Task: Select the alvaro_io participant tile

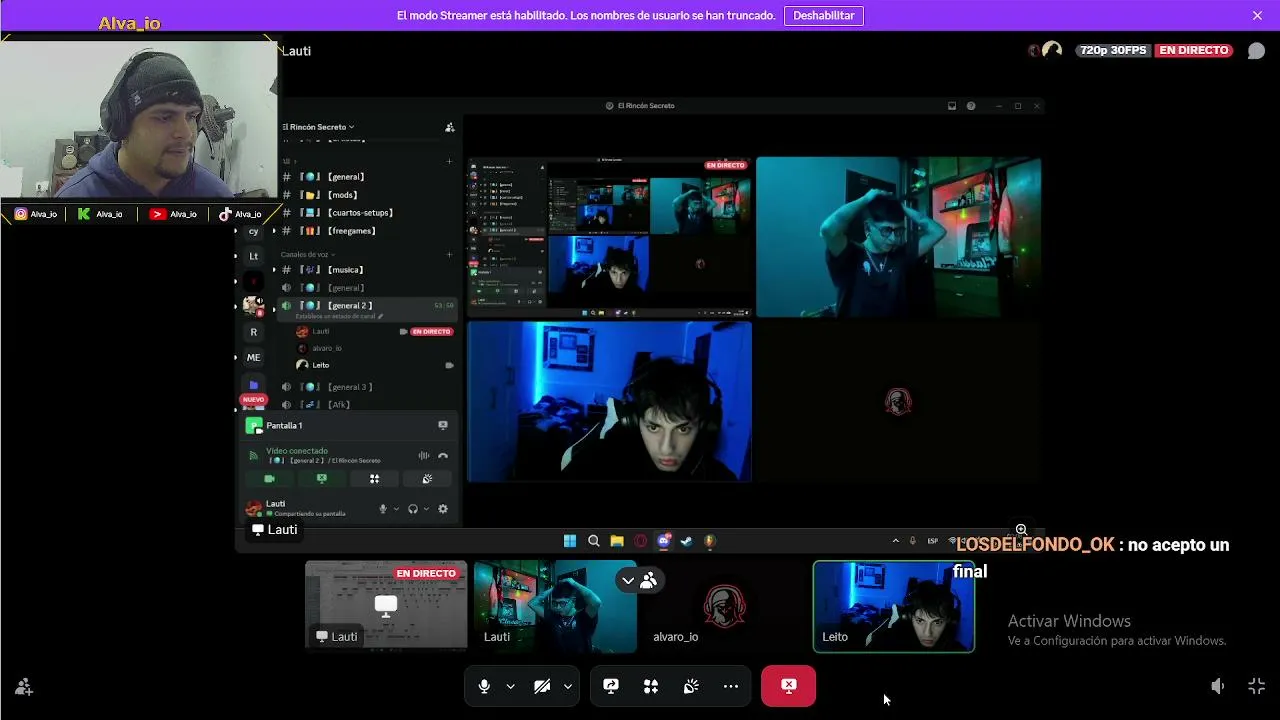Action: (725, 606)
